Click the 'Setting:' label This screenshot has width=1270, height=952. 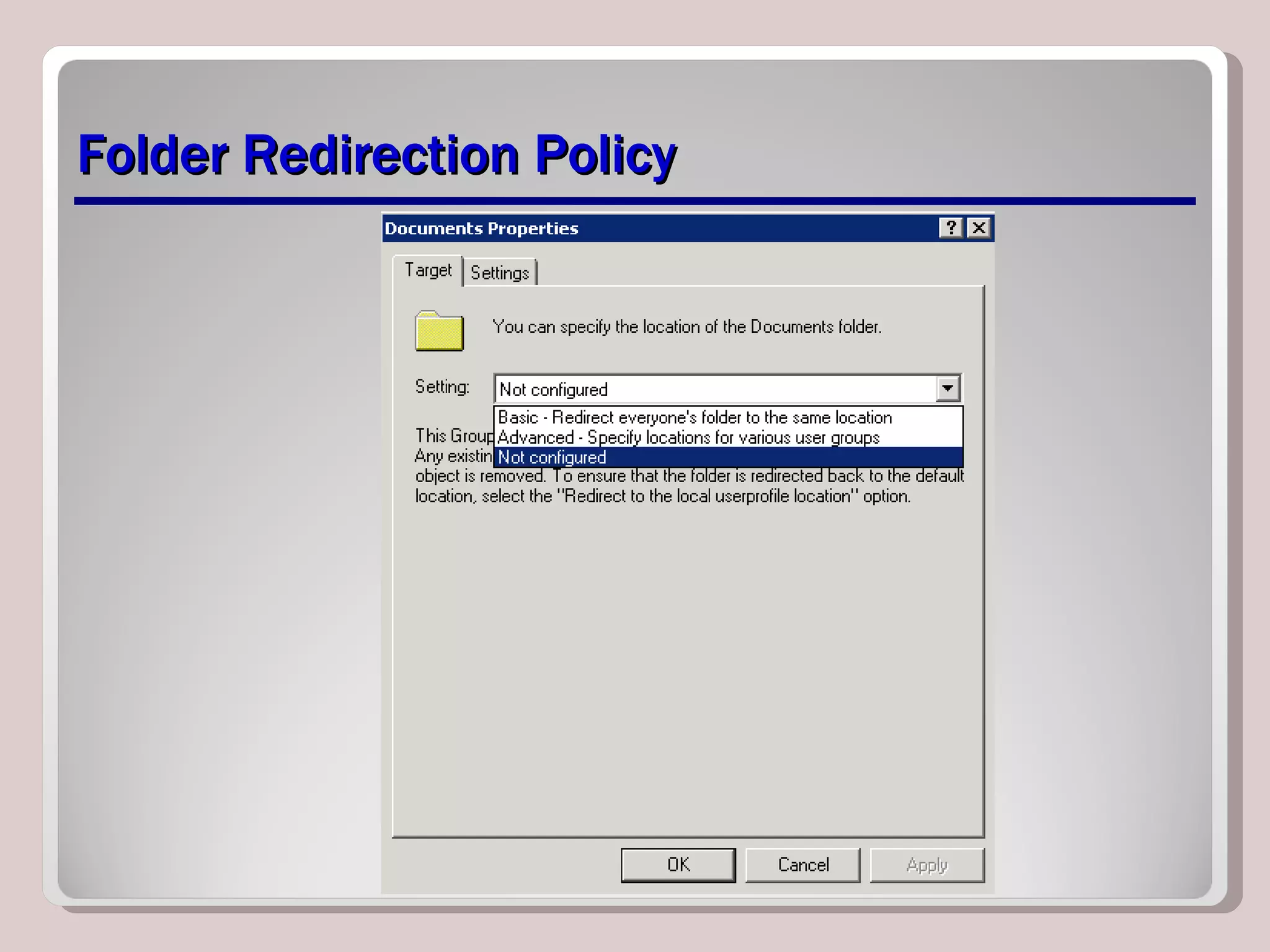(442, 387)
